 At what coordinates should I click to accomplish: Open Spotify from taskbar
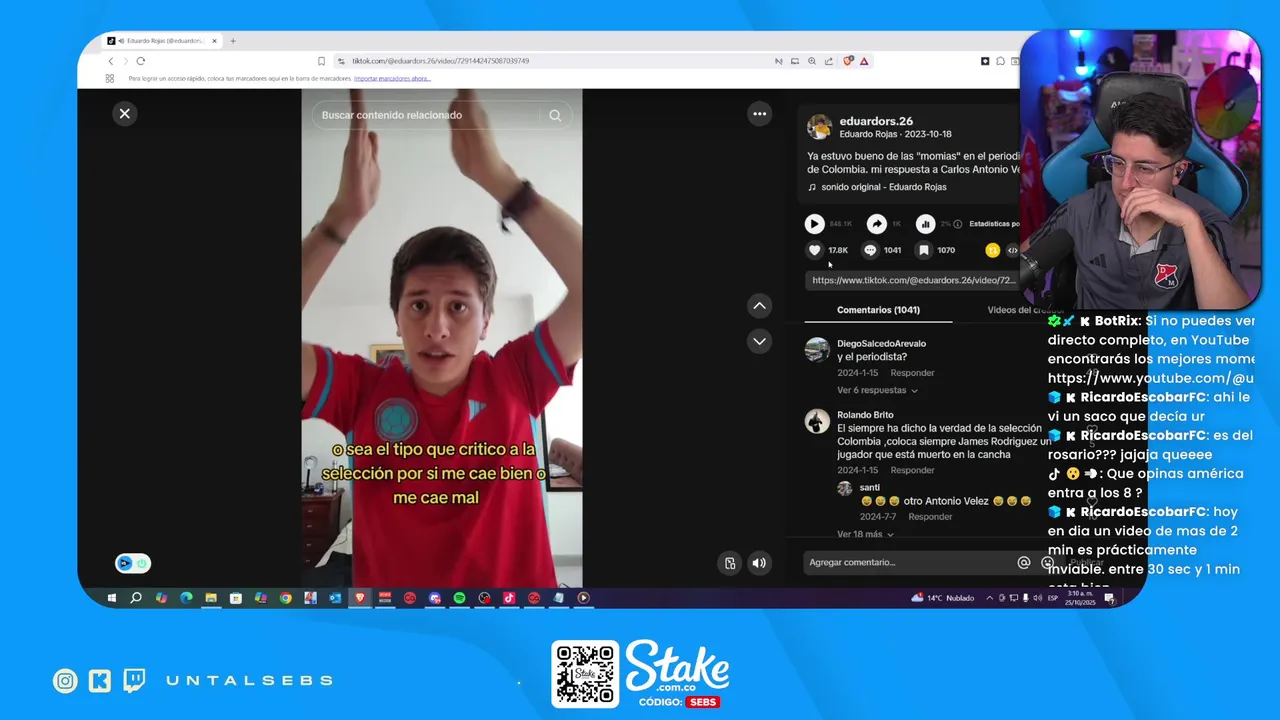(459, 598)
